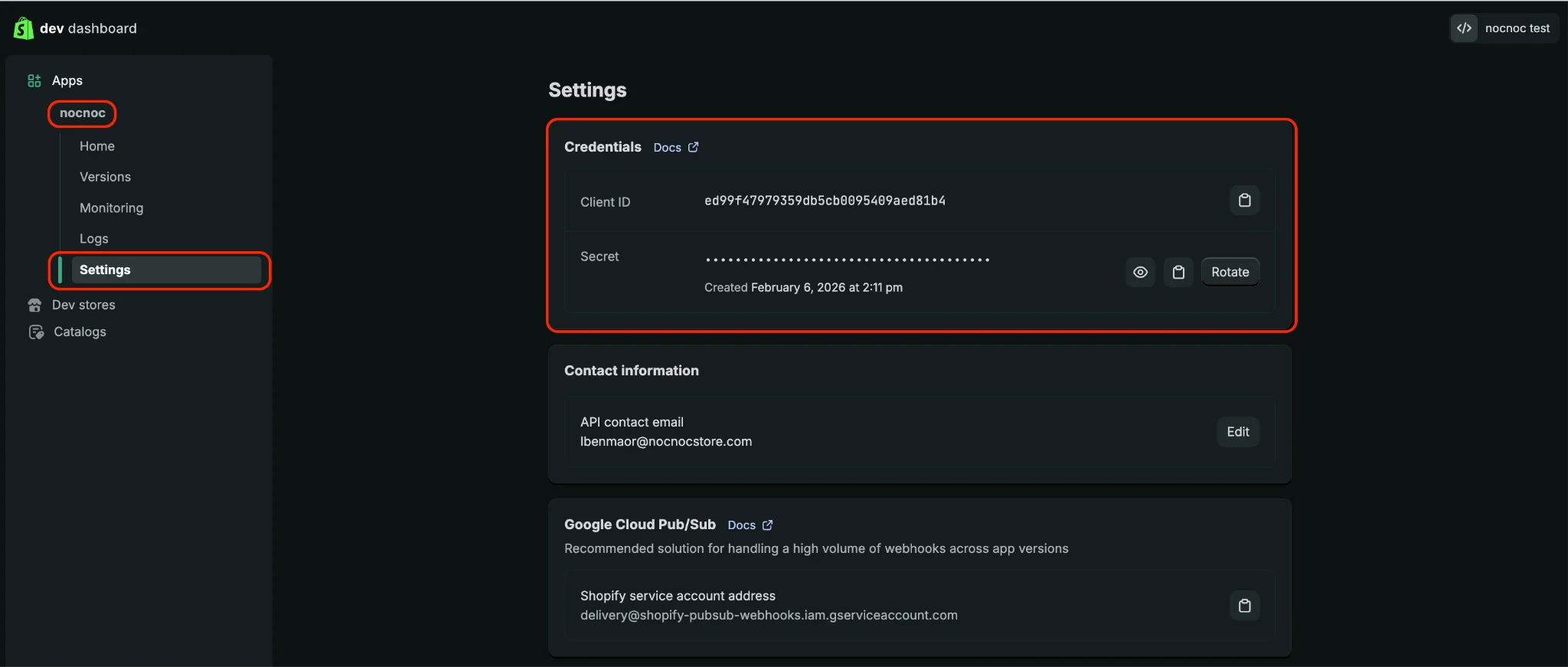This screenshot has height=667, width=1568.
Task: Click the code brackets icon beside nocnoc test
Action: 1464,28
